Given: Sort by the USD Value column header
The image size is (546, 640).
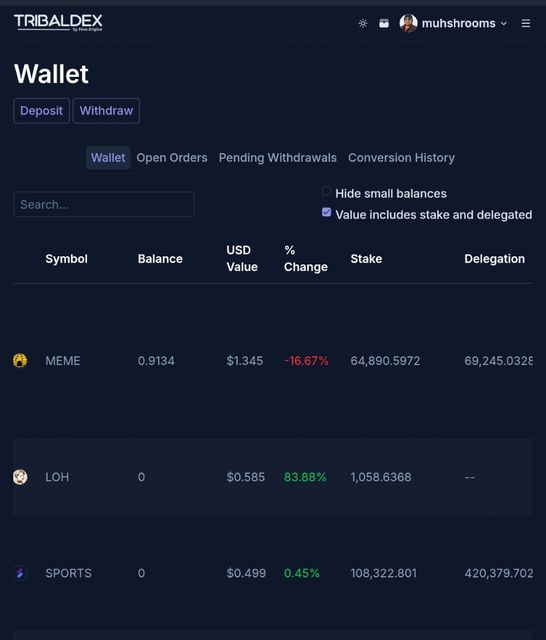Looking at the screenshot, I should [x=242, y=258].
